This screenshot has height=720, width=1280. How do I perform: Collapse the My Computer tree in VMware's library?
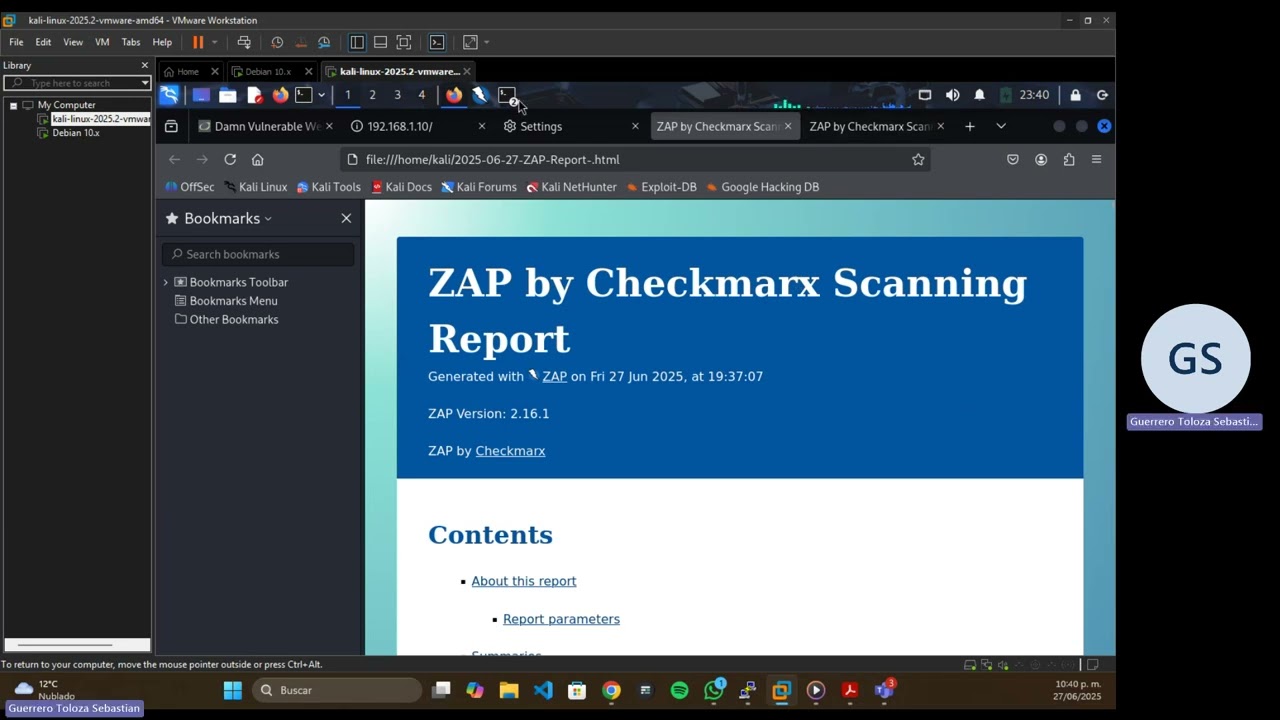[13, 105]
